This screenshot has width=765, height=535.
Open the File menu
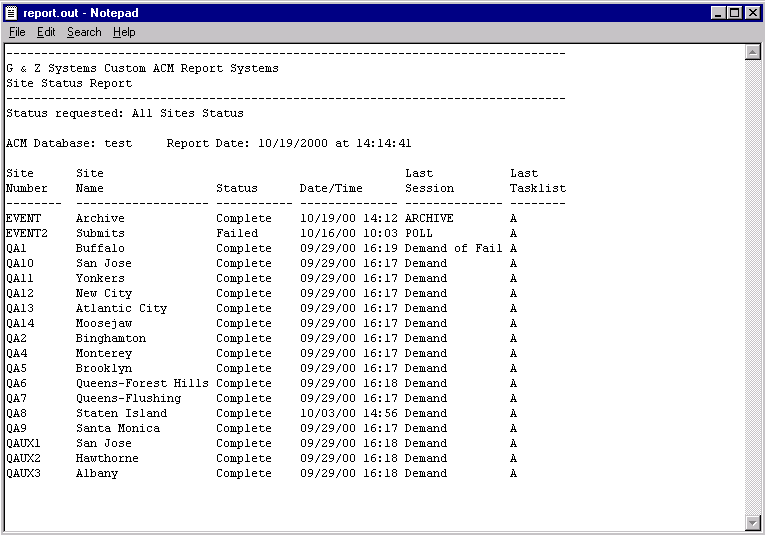(x=17, y=32)
